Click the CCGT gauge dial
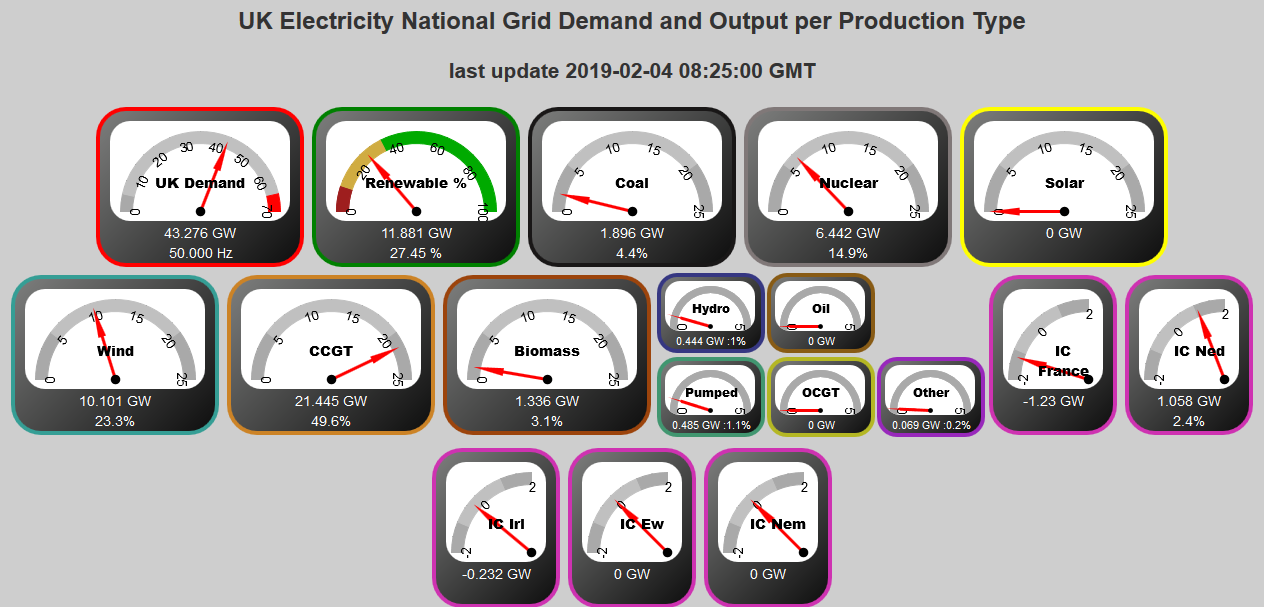This screenshot has width=1264, height=607. (331, 339)
